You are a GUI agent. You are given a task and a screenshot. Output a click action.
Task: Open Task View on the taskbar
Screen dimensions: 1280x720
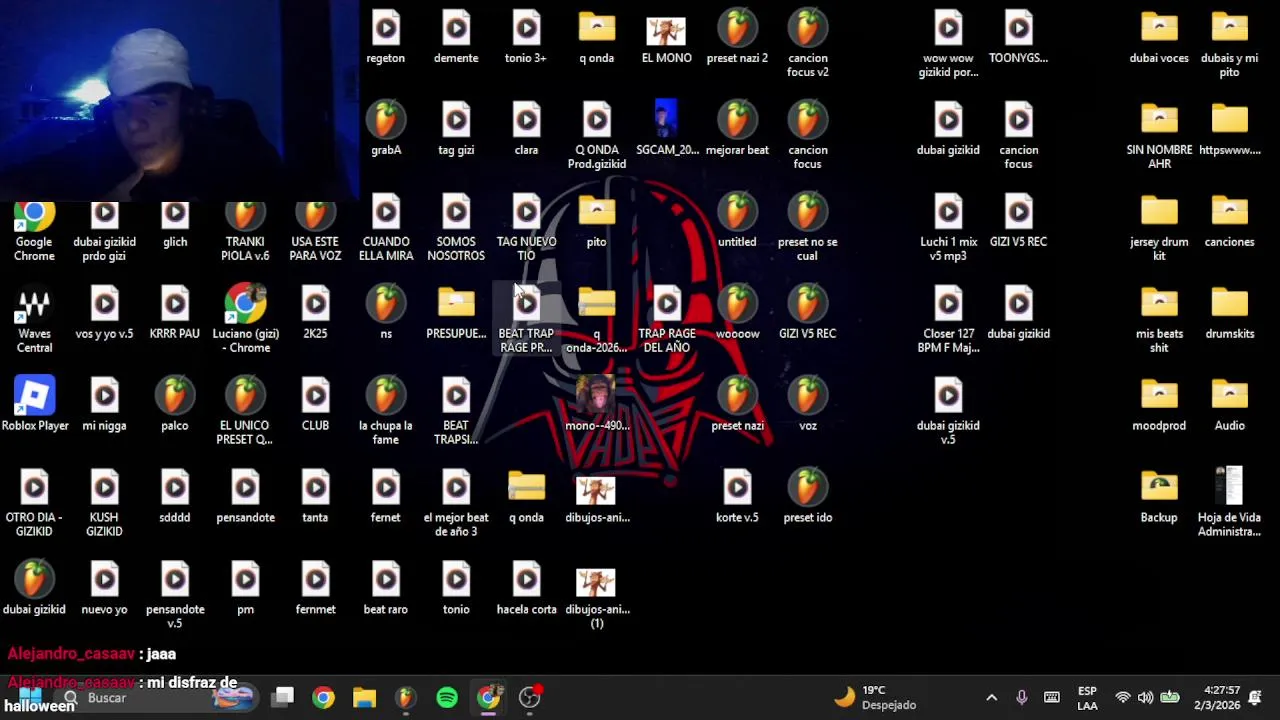[284, 698]
